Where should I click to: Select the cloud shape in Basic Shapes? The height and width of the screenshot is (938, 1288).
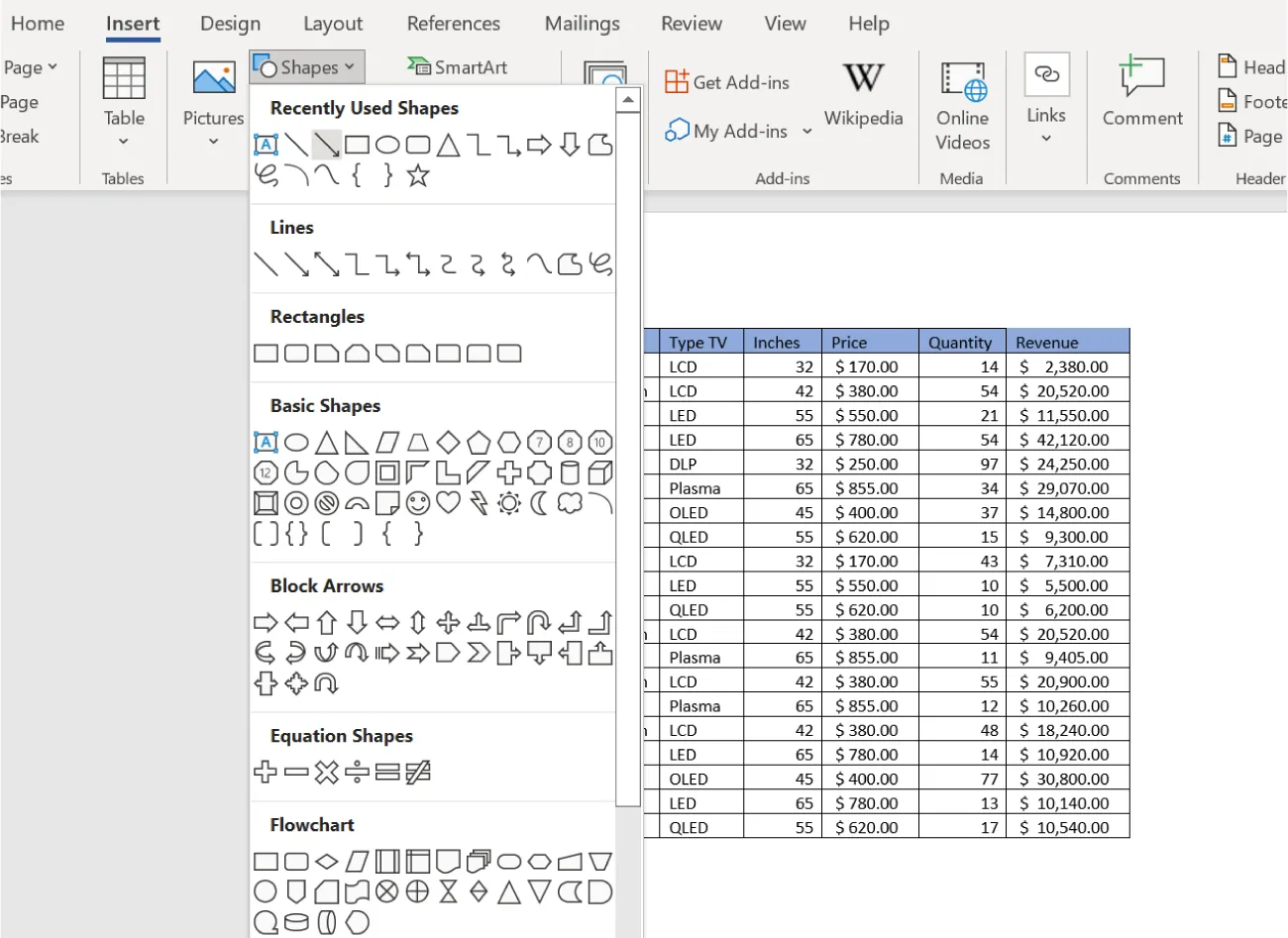[x=568, y=503]
